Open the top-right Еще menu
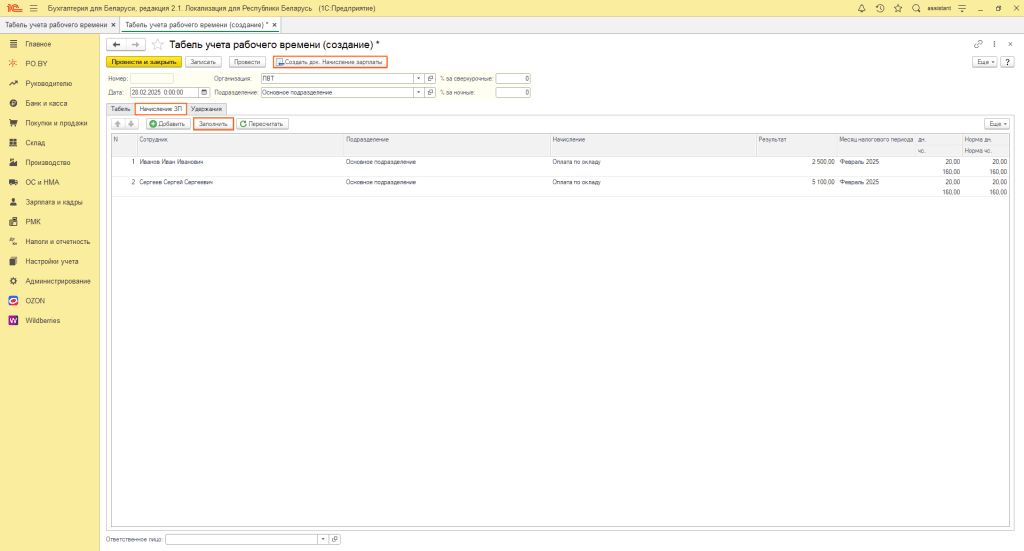The height and width of the screenshot is (551, 1024). pos(984,62)
